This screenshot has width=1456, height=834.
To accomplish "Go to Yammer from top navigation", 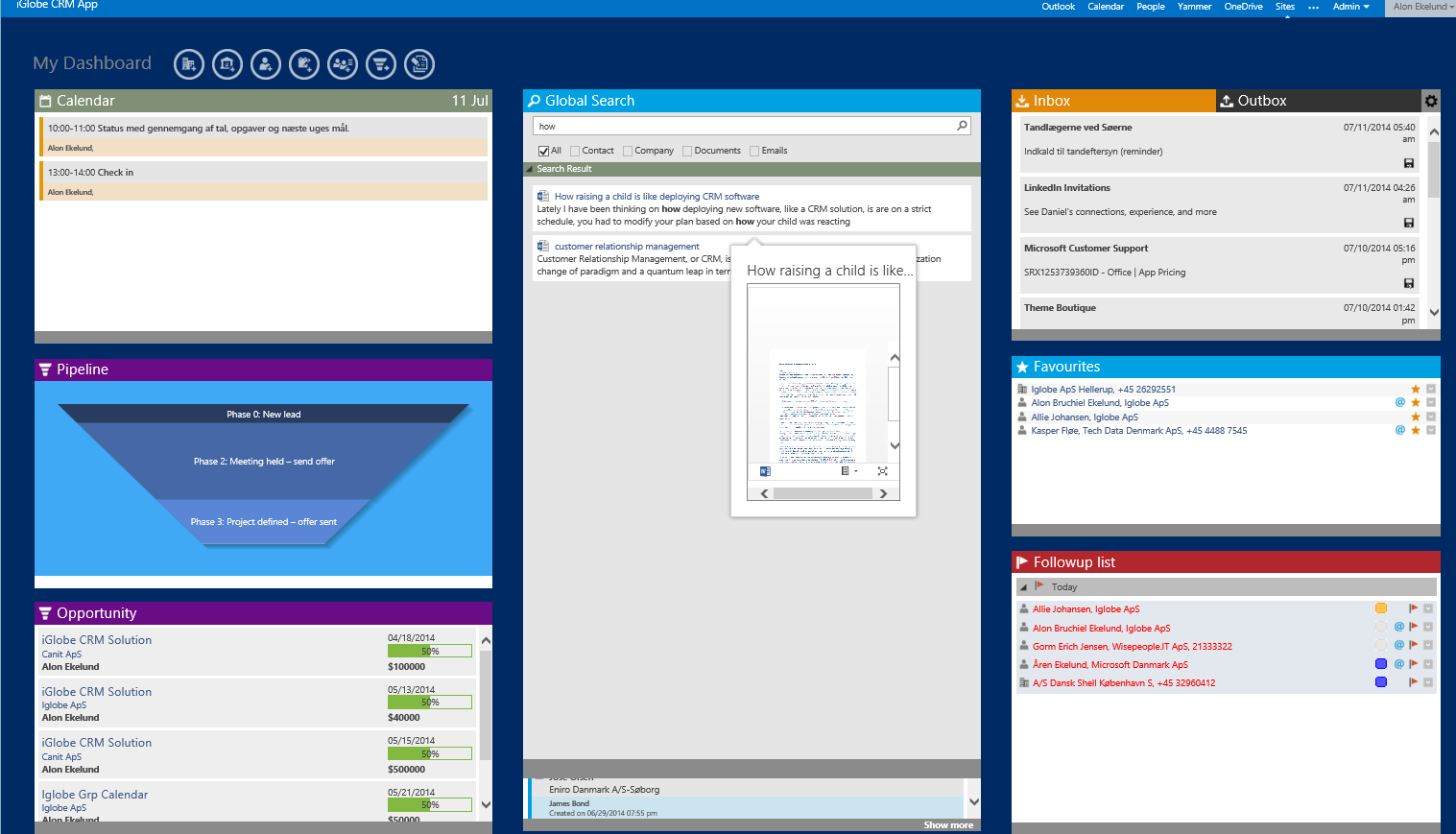I will click(1194, 7).
